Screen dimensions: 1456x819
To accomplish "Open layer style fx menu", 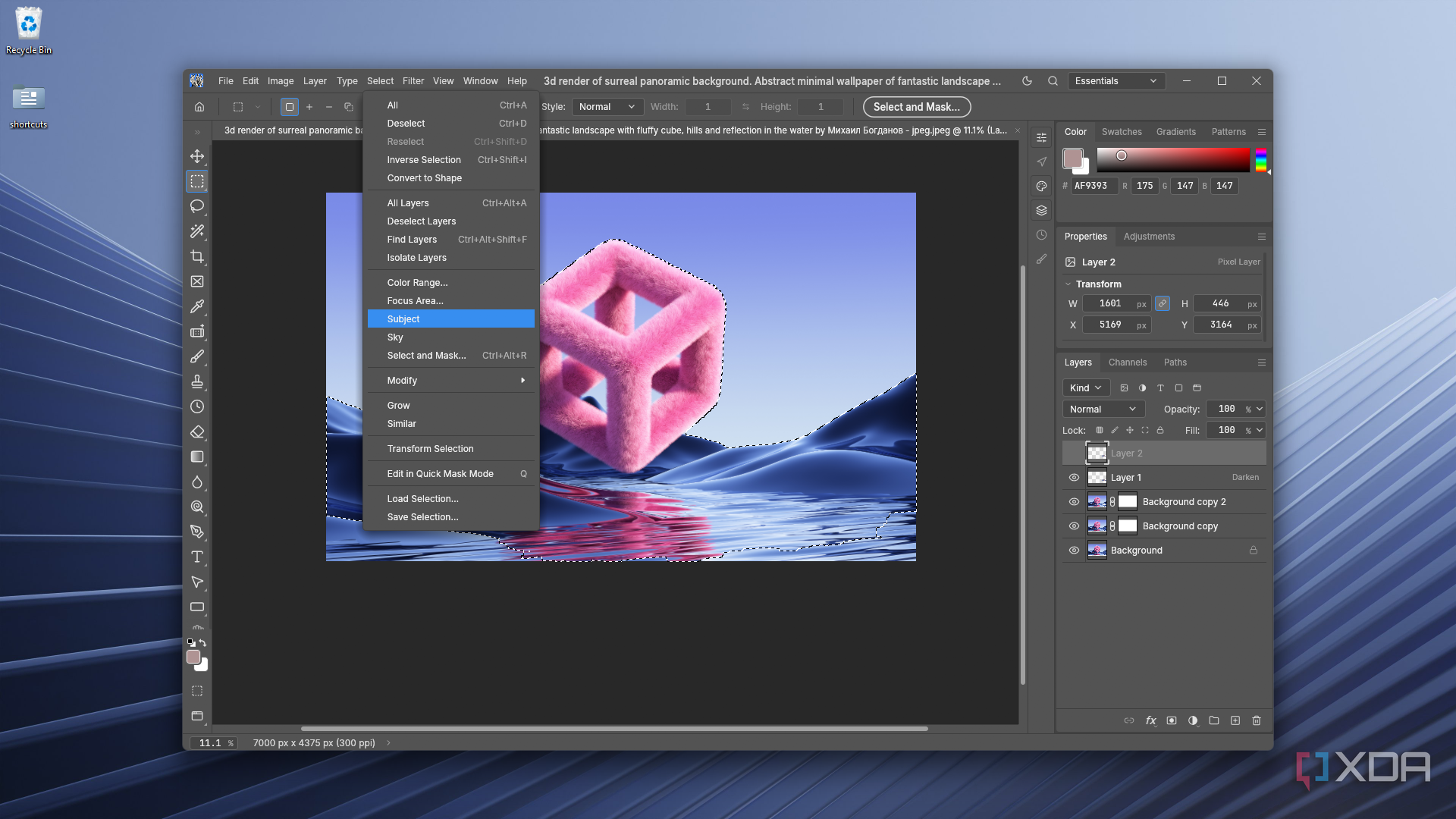I will pyautogui.click(x=1150, y=720).
